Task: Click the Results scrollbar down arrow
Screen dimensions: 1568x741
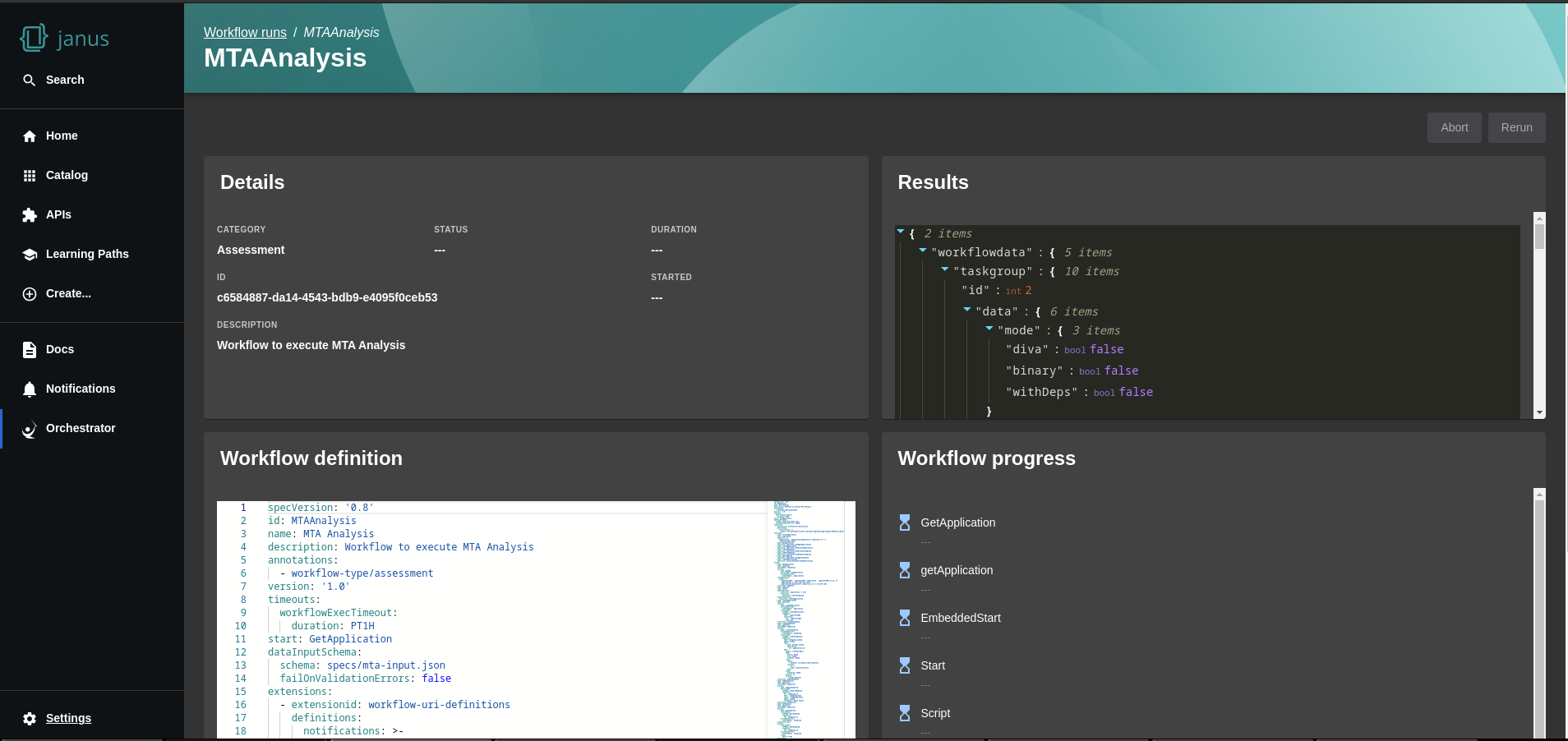Action: tap(1540, 412)
